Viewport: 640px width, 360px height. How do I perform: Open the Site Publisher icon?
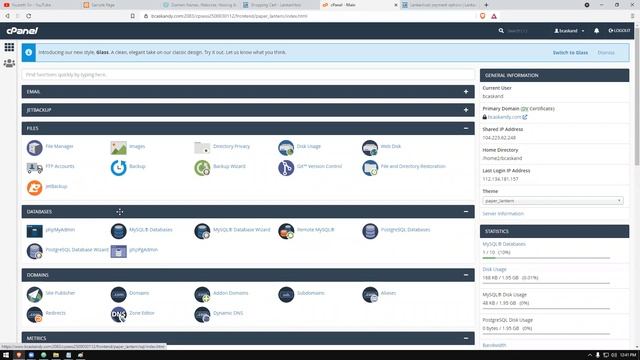point(35,294)
